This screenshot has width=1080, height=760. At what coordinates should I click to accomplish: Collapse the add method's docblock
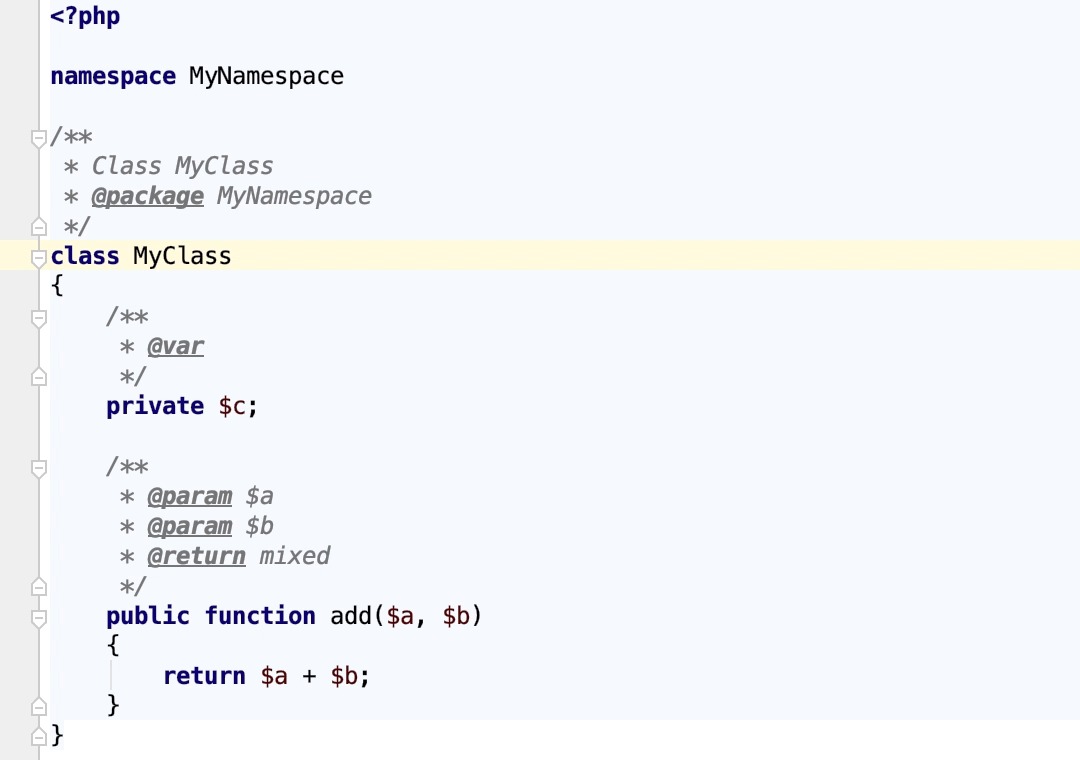point(38,466)
